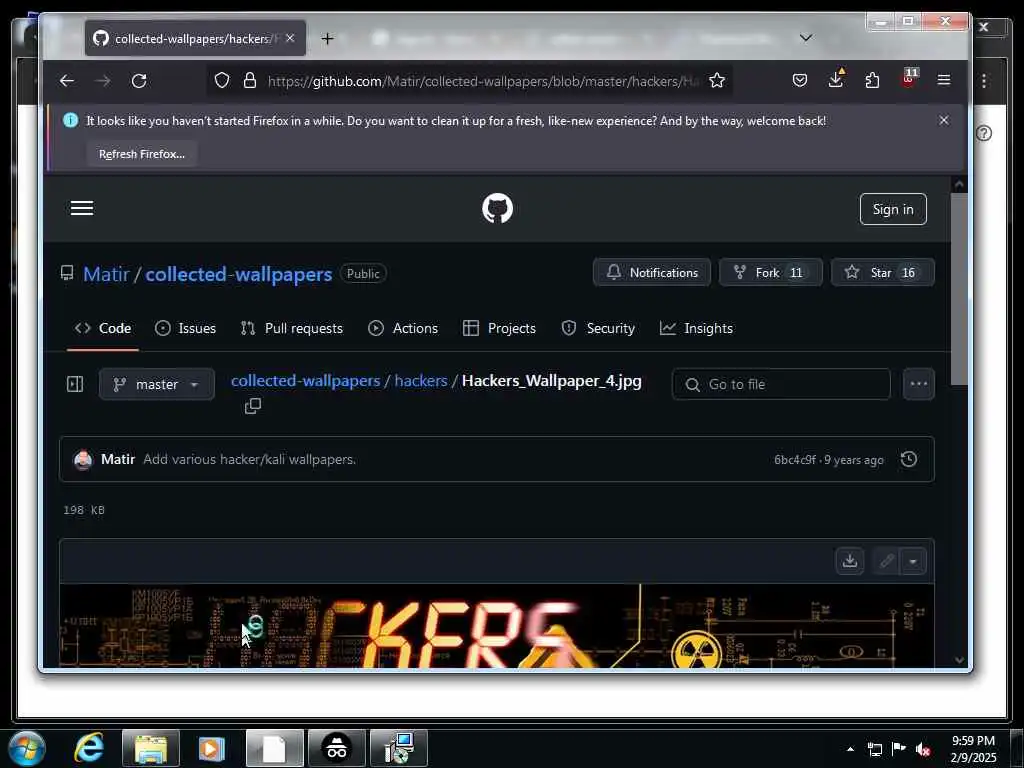Launch Internet Explorer from taskbar

point(88,748)
